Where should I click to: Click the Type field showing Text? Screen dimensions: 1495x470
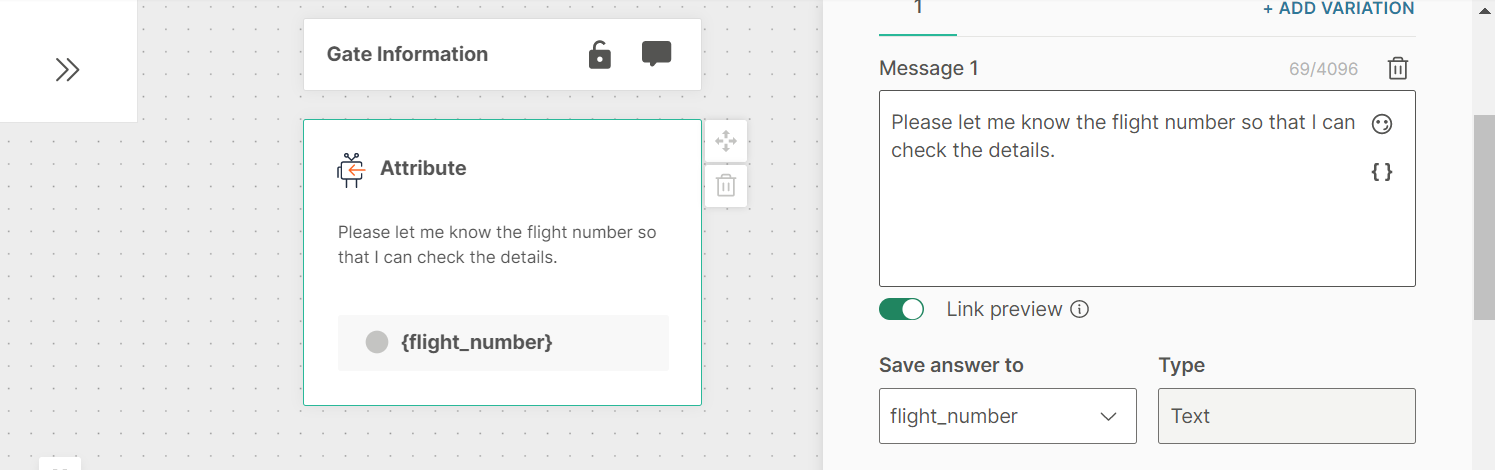[1286, 416]
